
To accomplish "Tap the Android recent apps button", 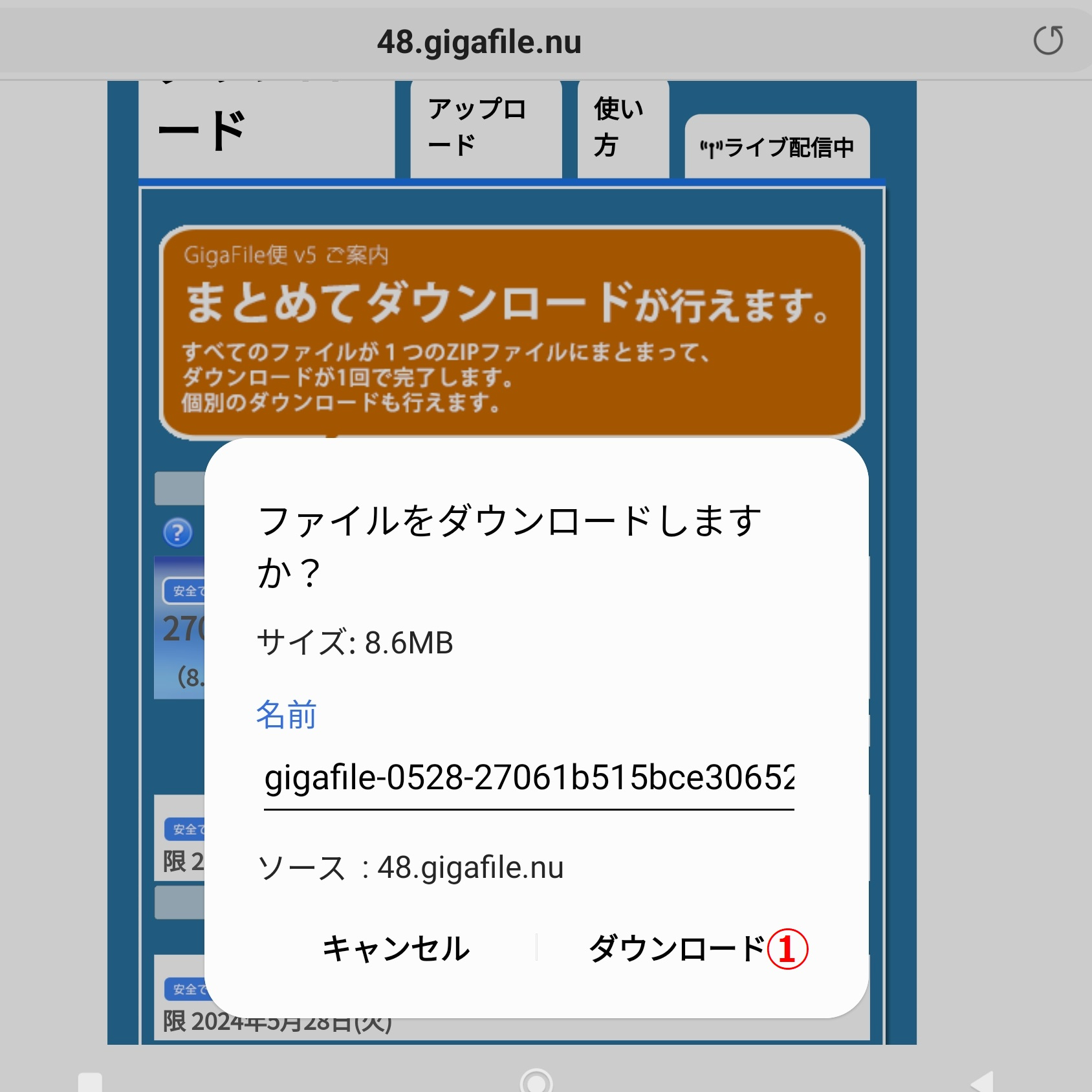I will coord(90,1082).
